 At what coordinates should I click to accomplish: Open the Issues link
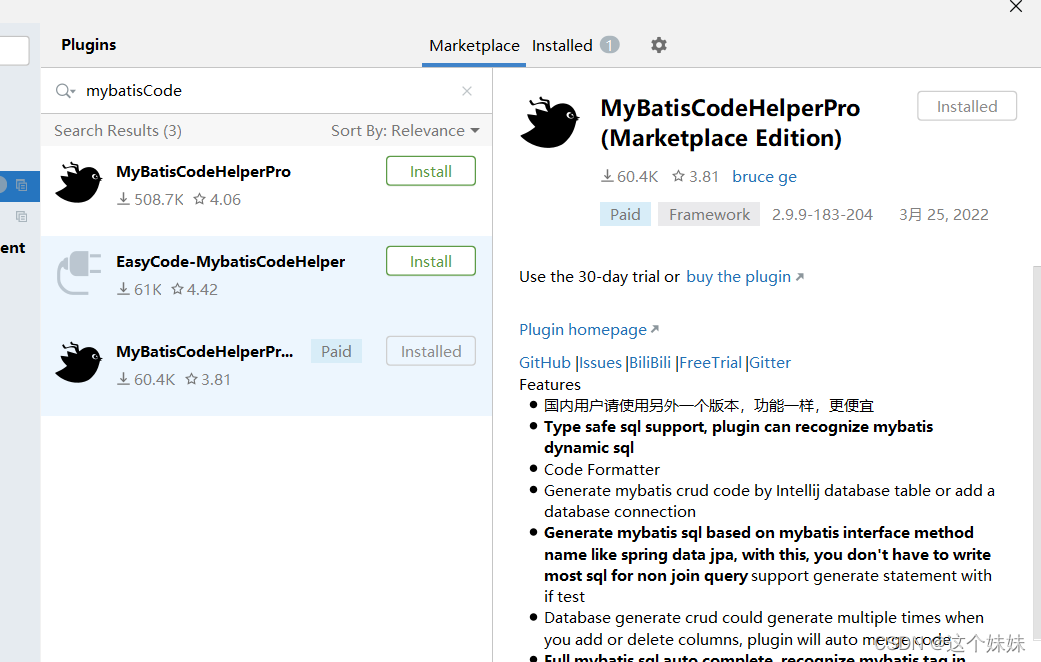point(600,363)
